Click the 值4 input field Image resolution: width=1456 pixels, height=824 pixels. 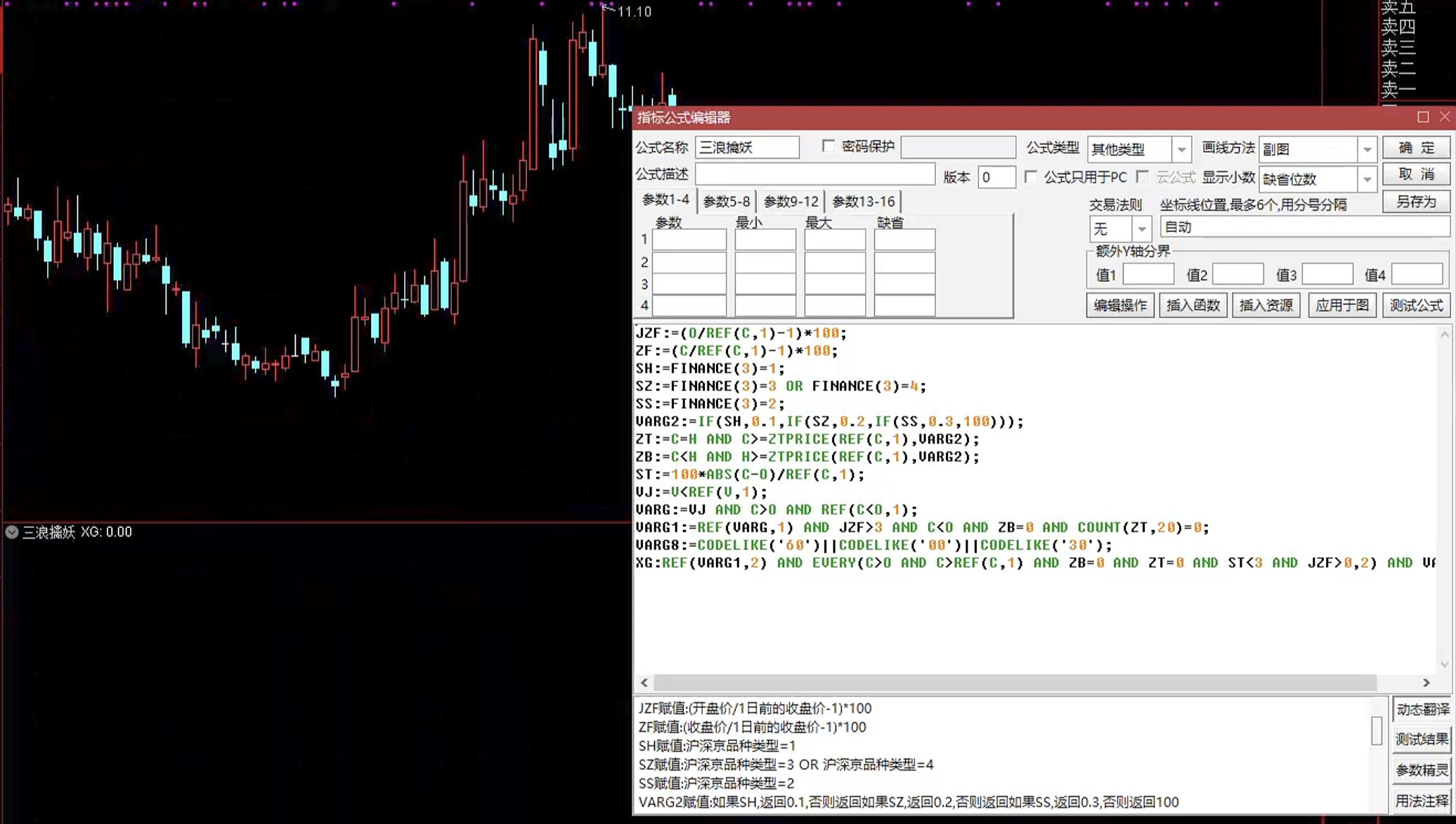(x=1417, y=274)
